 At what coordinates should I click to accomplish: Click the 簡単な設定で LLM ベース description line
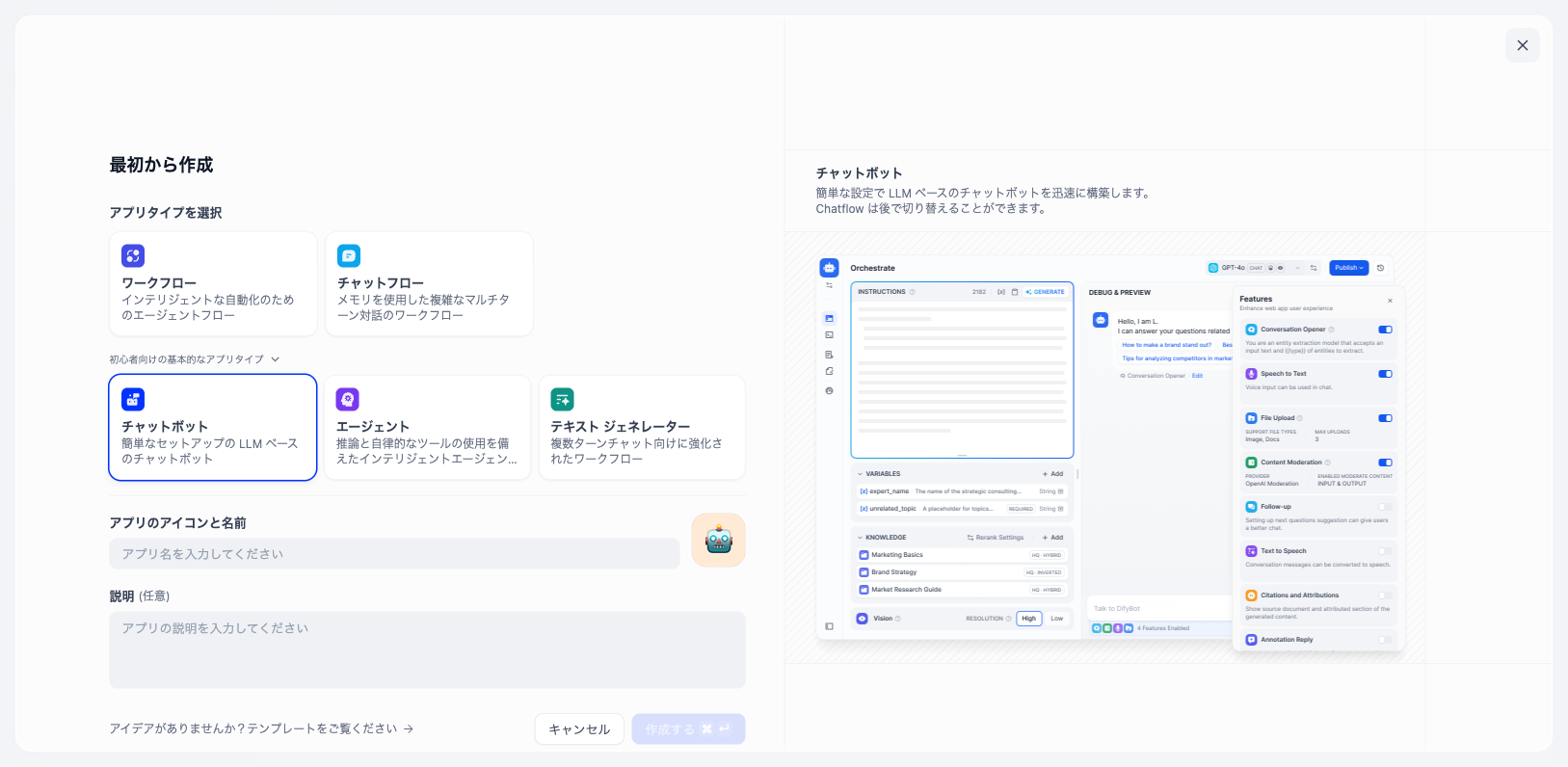point(983,193)
